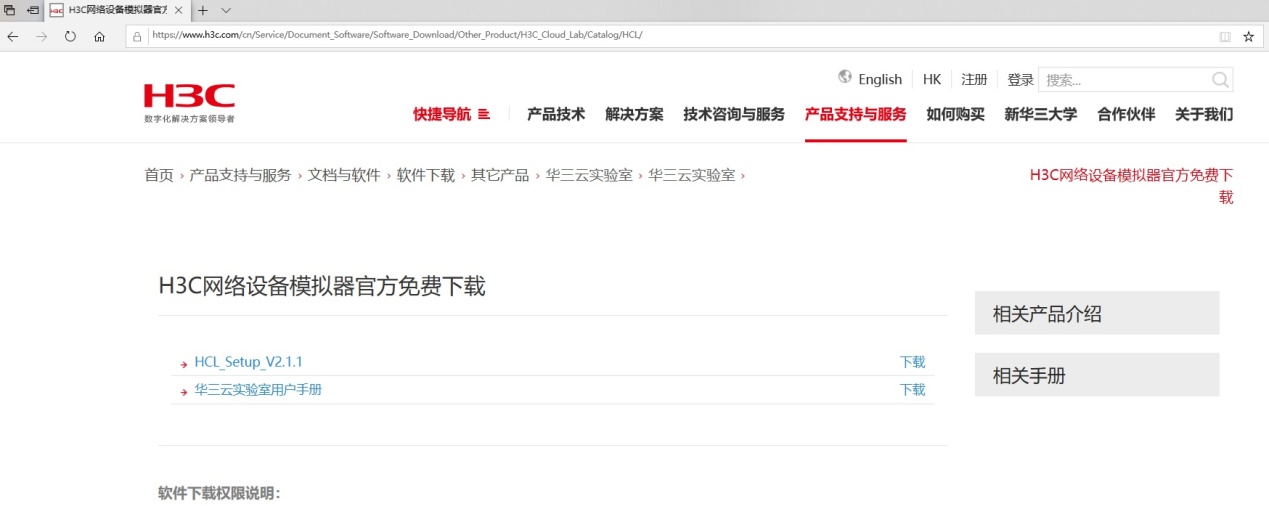Click 软件下载 breadcrumb link

(426, 175)
